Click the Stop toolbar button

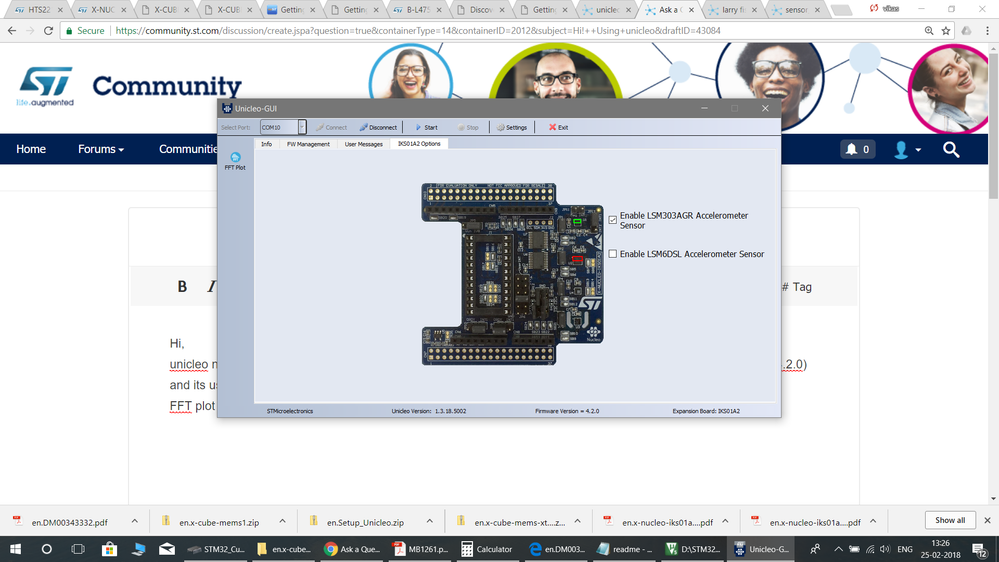(468, 127)
